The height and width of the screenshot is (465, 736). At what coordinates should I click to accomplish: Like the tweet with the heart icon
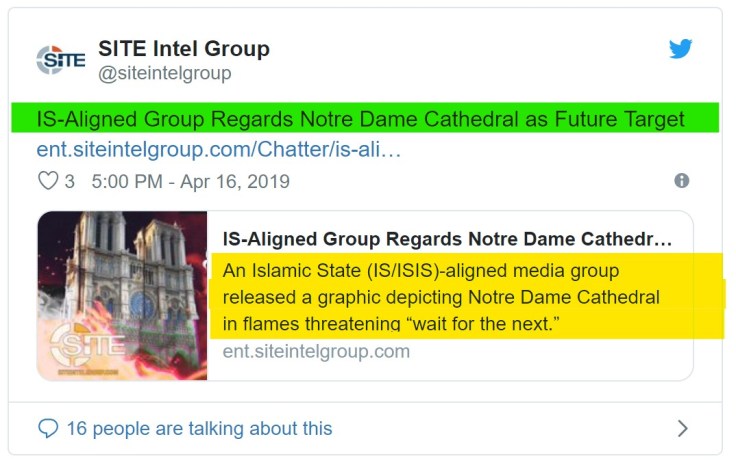point(48,181)
